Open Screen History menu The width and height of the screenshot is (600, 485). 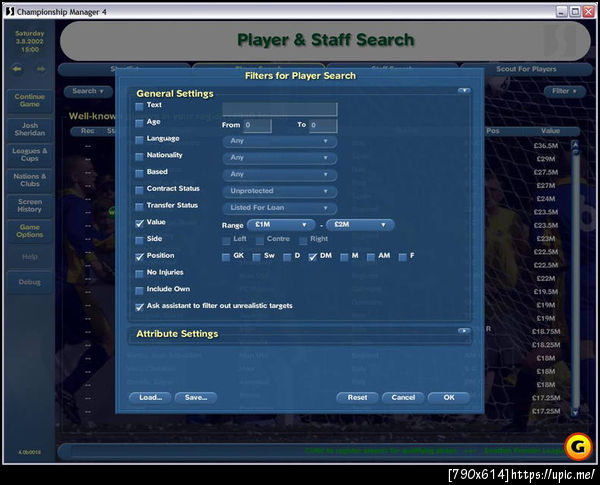(29, 206)
